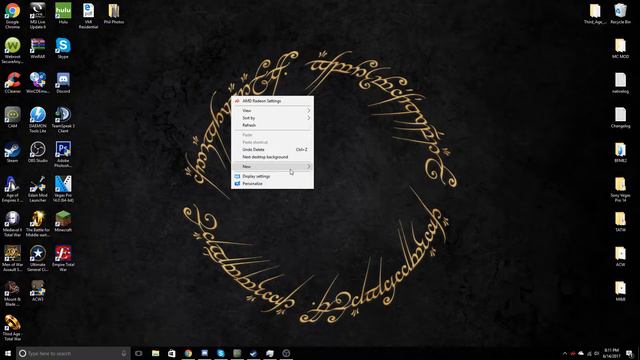Open Phil Photos folder on desktop
Viewport: 640px width, 360px height.
coord(114,13)
